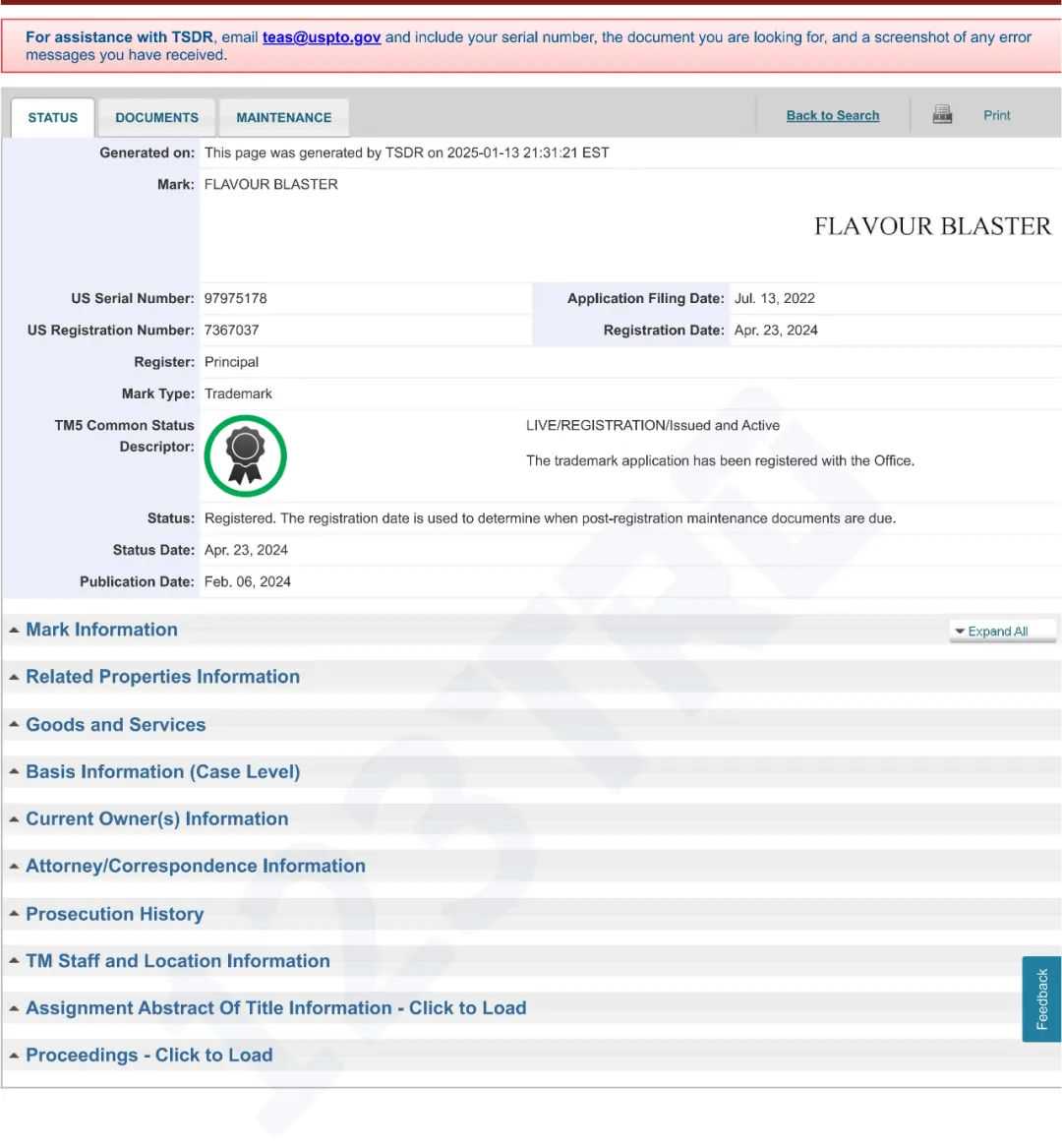Screen dimensions: 1062x1148
Task: Open the DOCUMENTS tab
Action: point(156,117)
